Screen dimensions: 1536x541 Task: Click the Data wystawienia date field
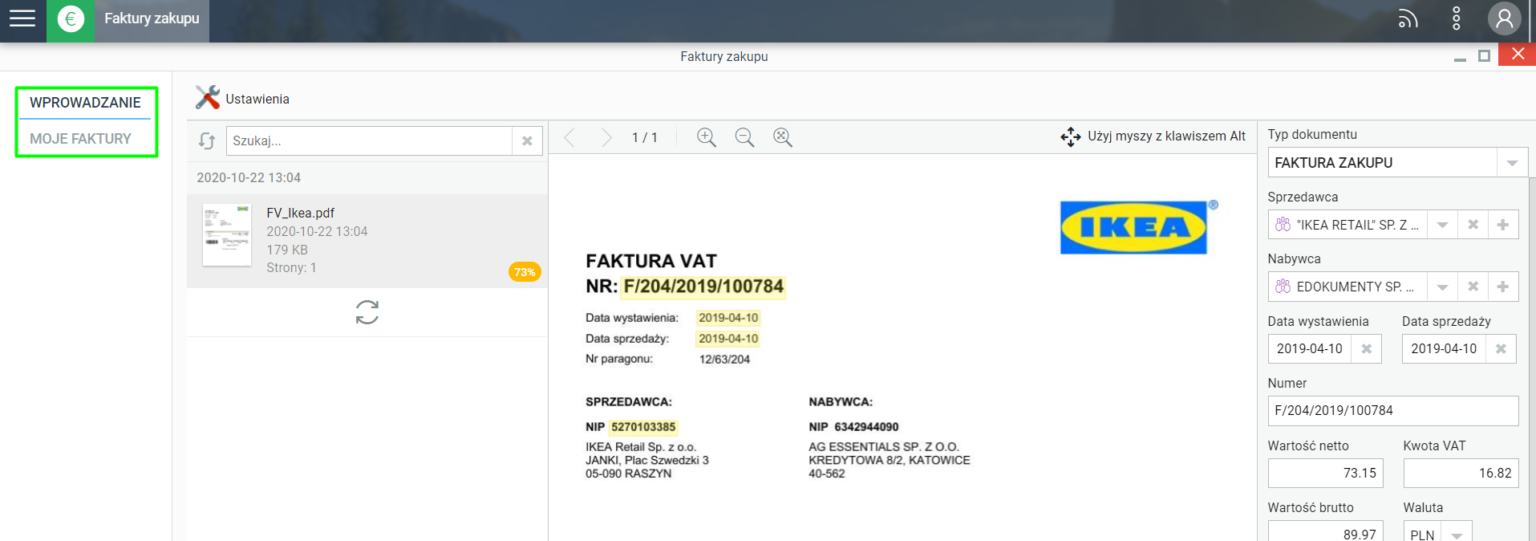(1310, 349)
